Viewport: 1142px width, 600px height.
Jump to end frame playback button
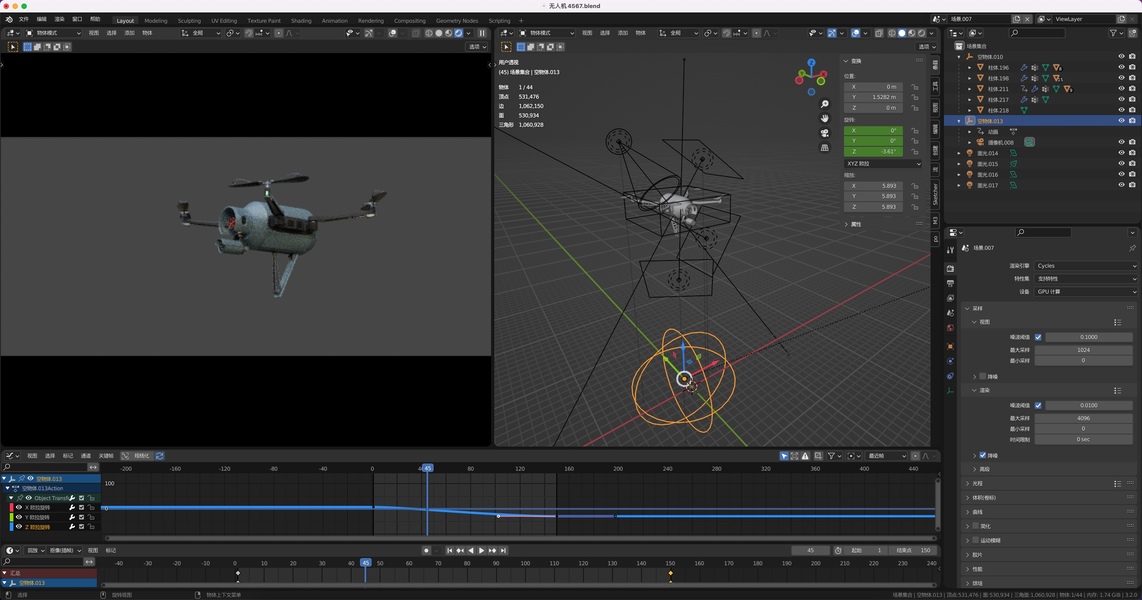tap(503, 550)
